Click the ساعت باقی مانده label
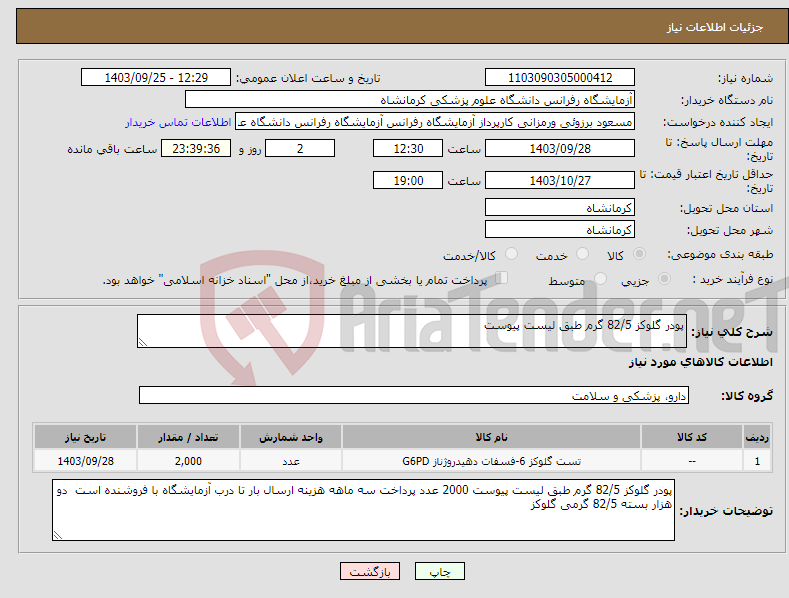This screenshot has height=598, width=789. (x=112, y=149)
